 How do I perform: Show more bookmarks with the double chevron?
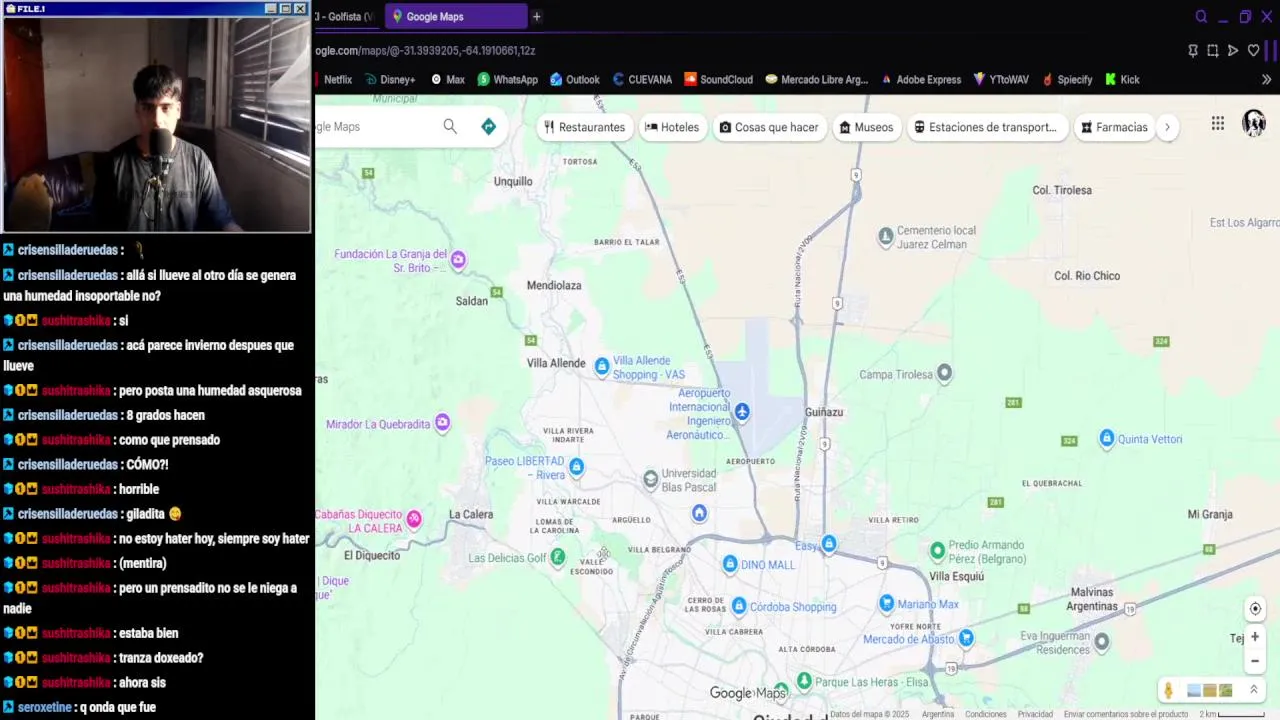coord(1266,79)
